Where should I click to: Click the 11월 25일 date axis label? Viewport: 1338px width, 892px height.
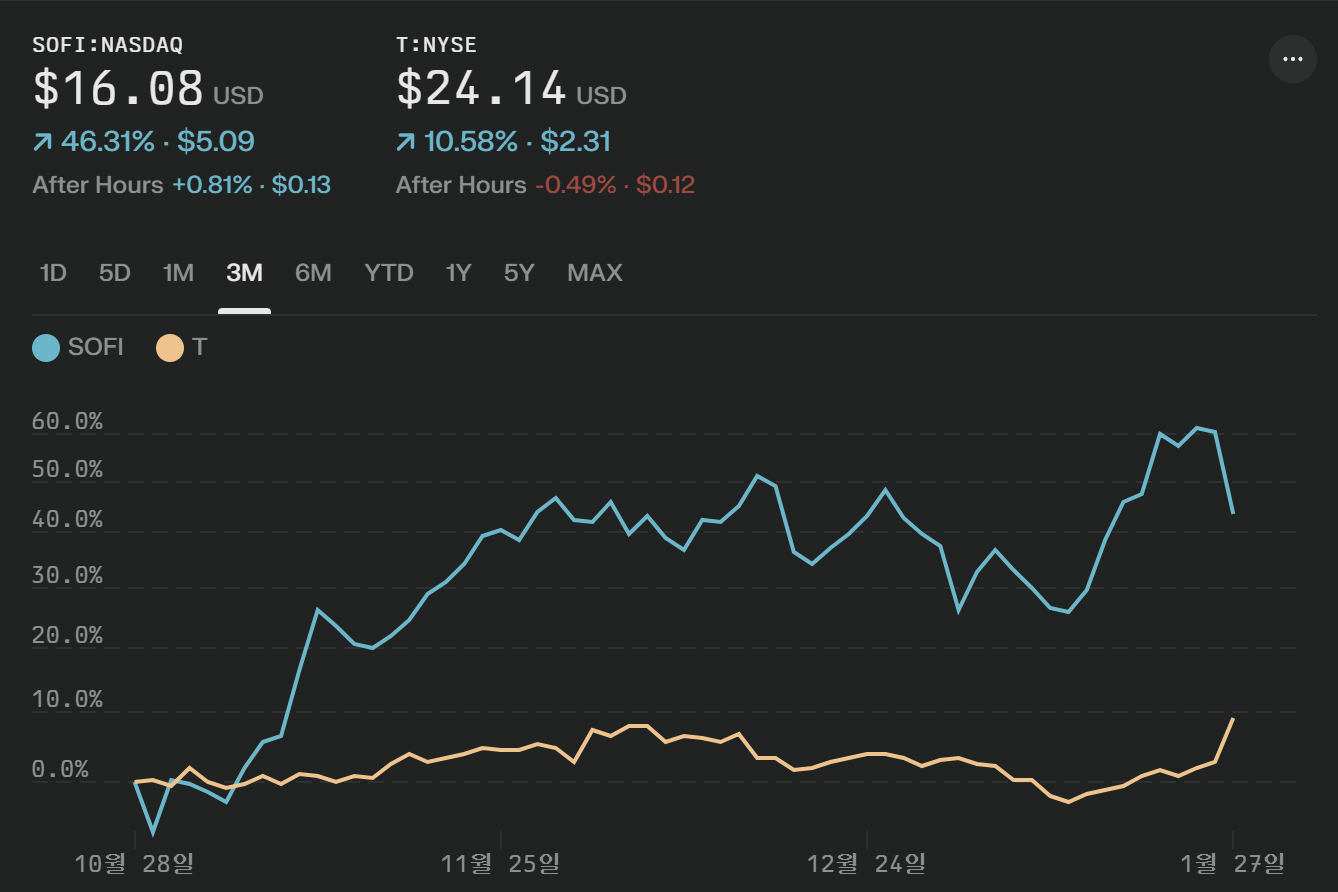501,863
